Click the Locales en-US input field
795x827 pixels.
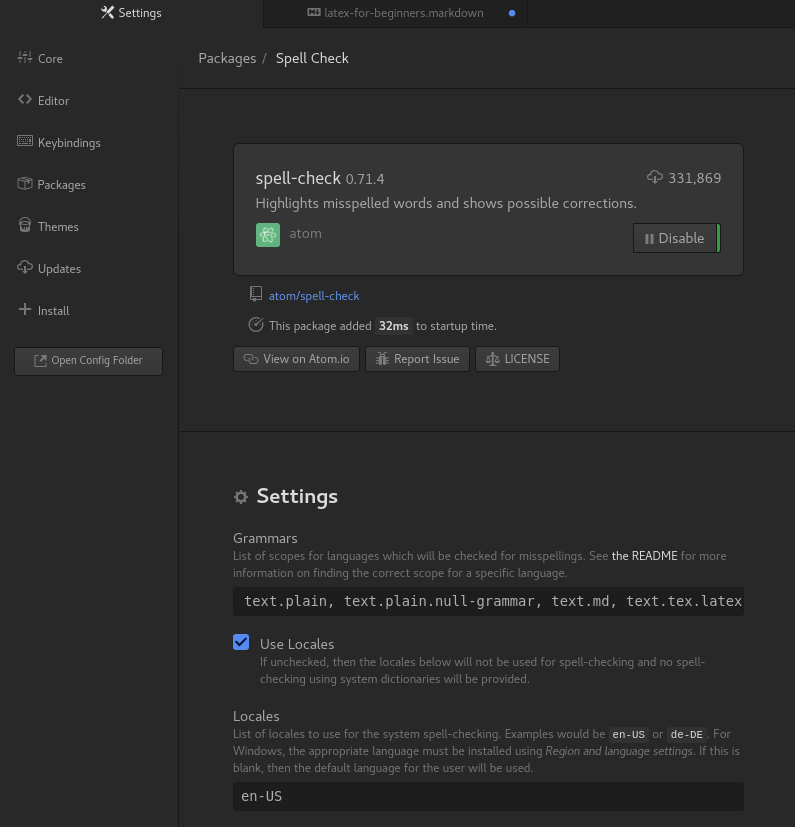[x=489, y=796]
